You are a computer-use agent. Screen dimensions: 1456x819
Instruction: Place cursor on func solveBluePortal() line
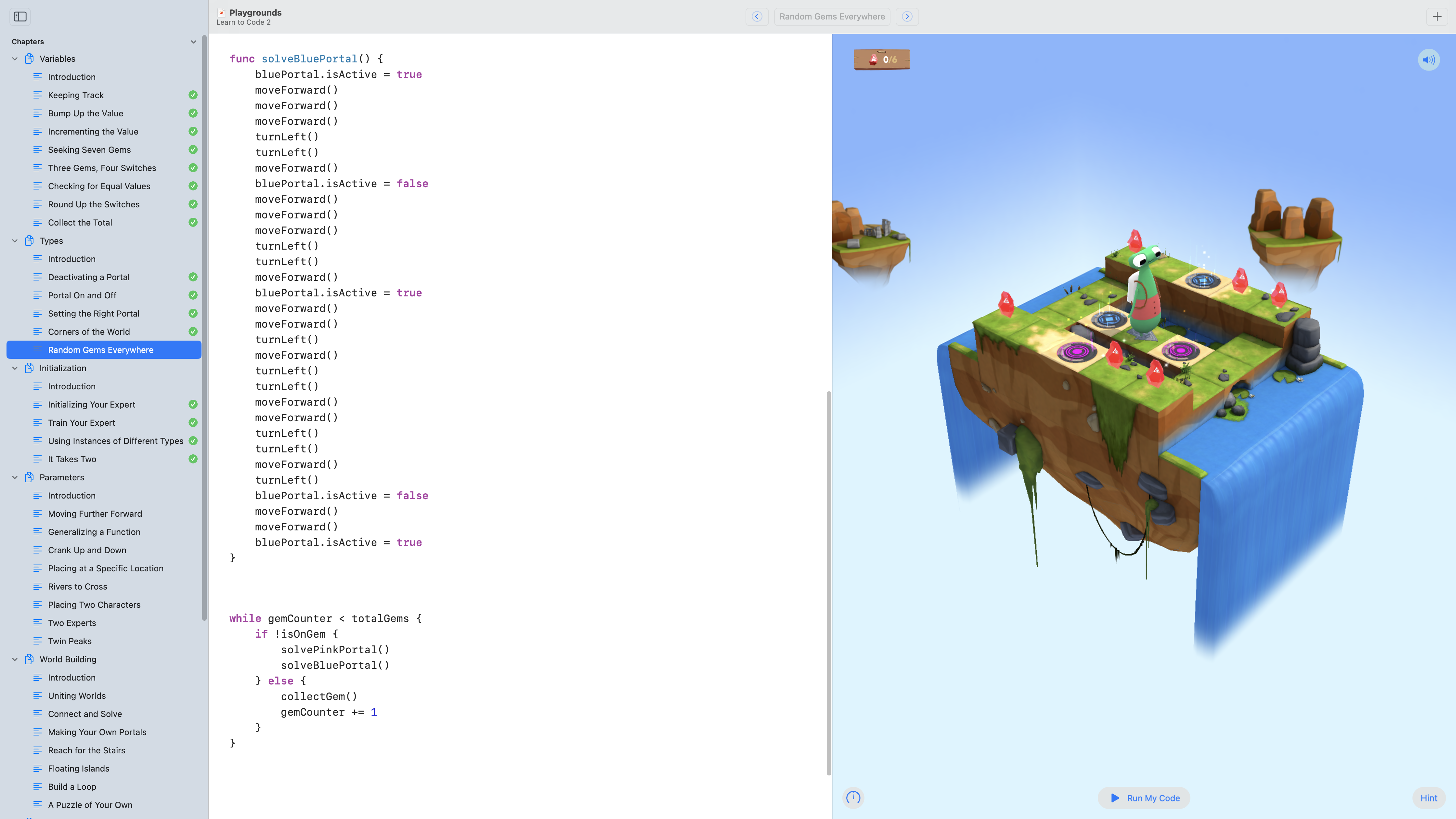[306, 59]
